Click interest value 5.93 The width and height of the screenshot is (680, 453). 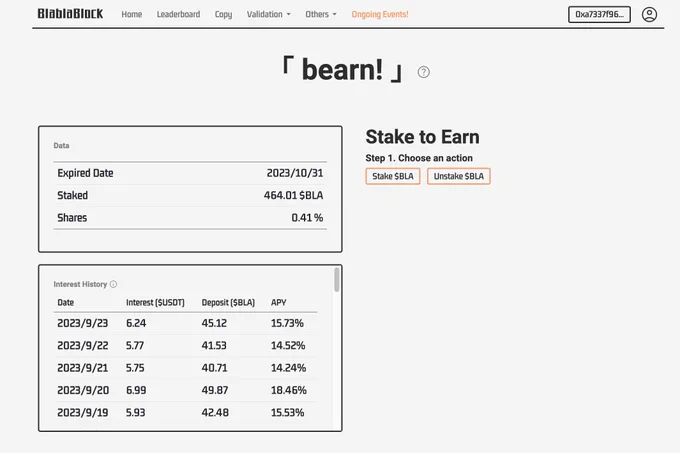click(x=135, y=412)
